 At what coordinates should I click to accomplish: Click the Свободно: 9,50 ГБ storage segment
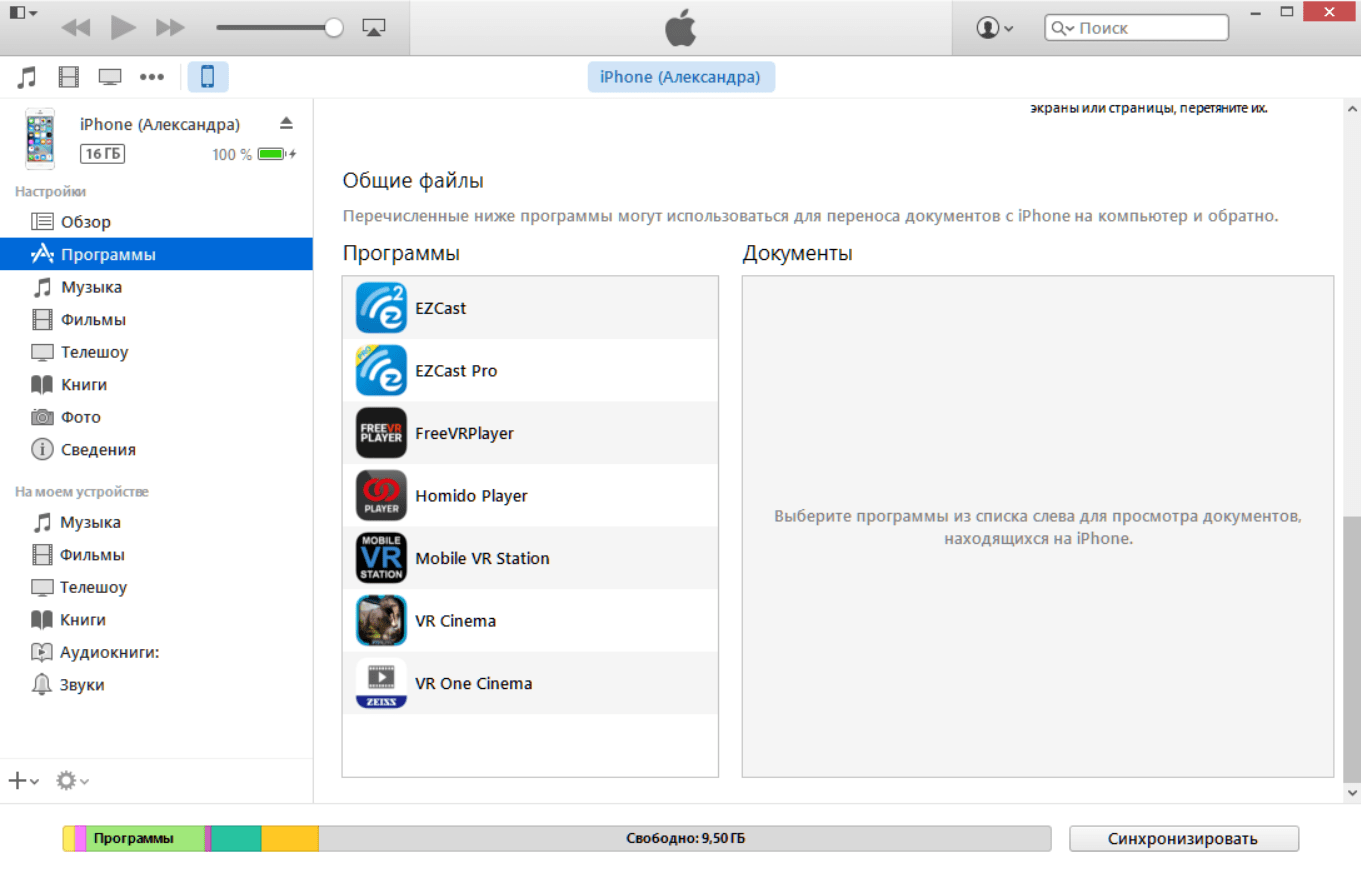click(x=685, y=839)
